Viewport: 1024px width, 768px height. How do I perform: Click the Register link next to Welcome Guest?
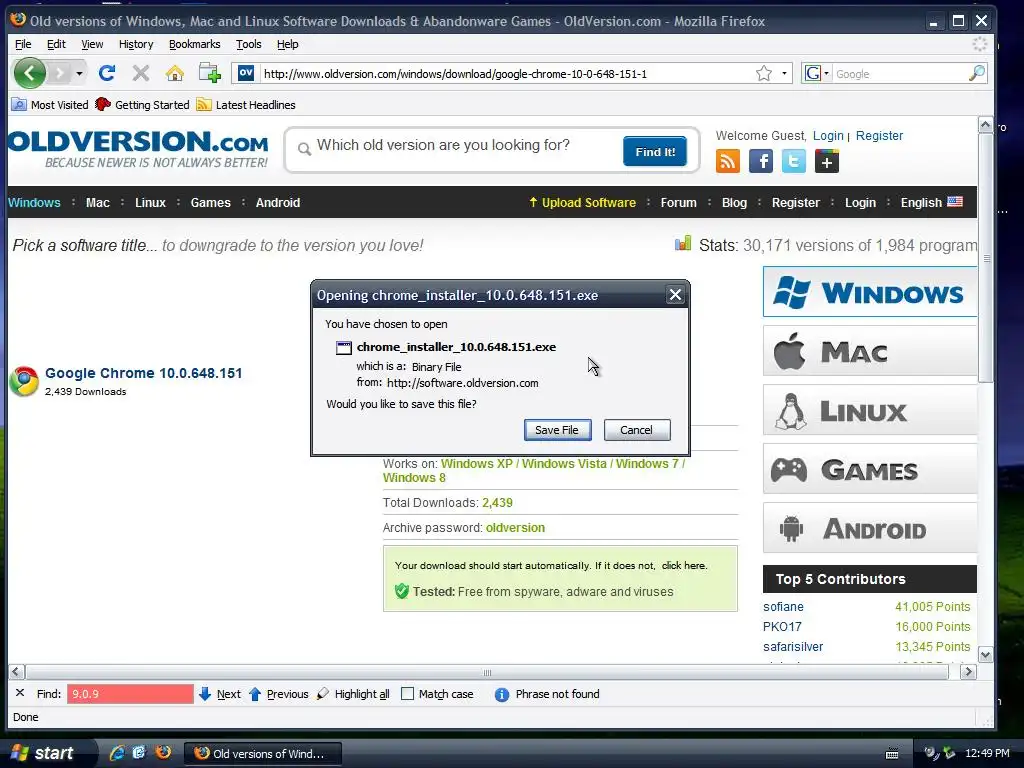tap(879, 135)
